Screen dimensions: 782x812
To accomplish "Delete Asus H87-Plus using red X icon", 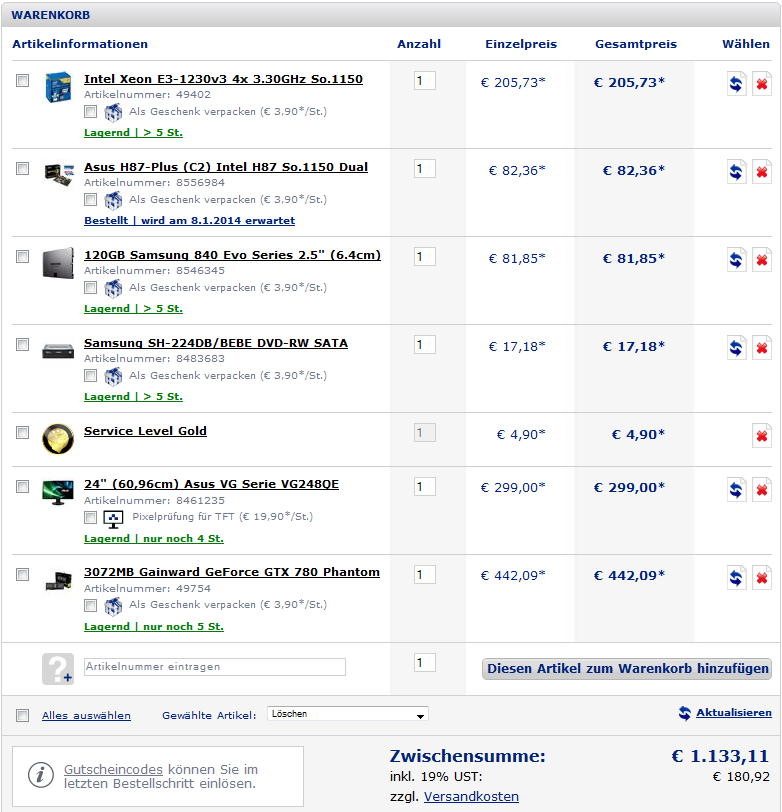I will coord(762,171).
